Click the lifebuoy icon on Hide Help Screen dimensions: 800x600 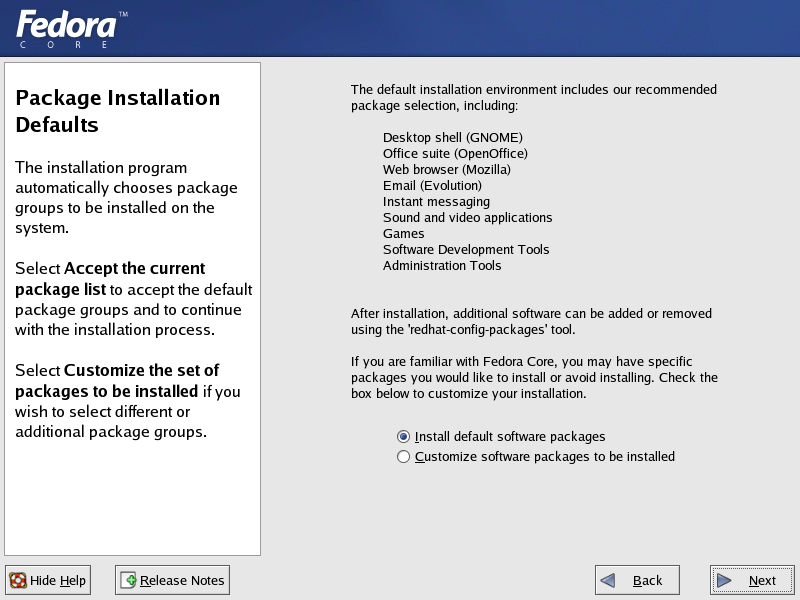click(x=18, y=581)
